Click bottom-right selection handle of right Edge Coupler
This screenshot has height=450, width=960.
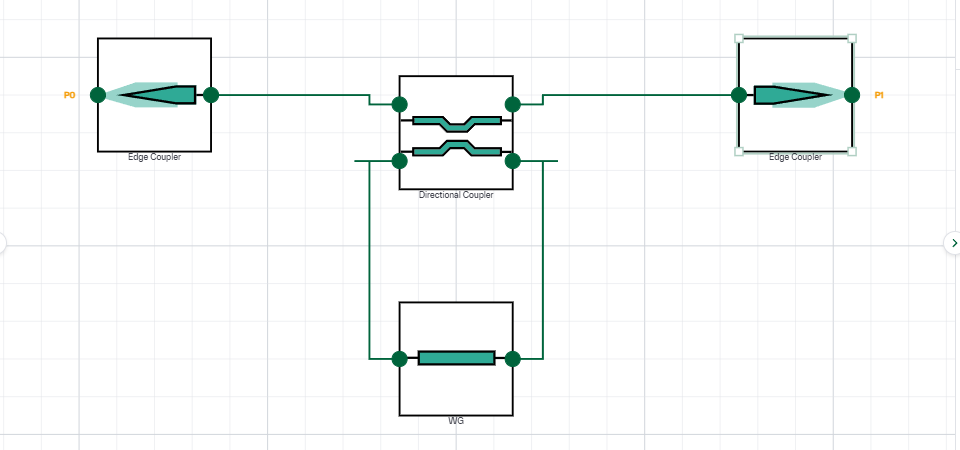852,151
